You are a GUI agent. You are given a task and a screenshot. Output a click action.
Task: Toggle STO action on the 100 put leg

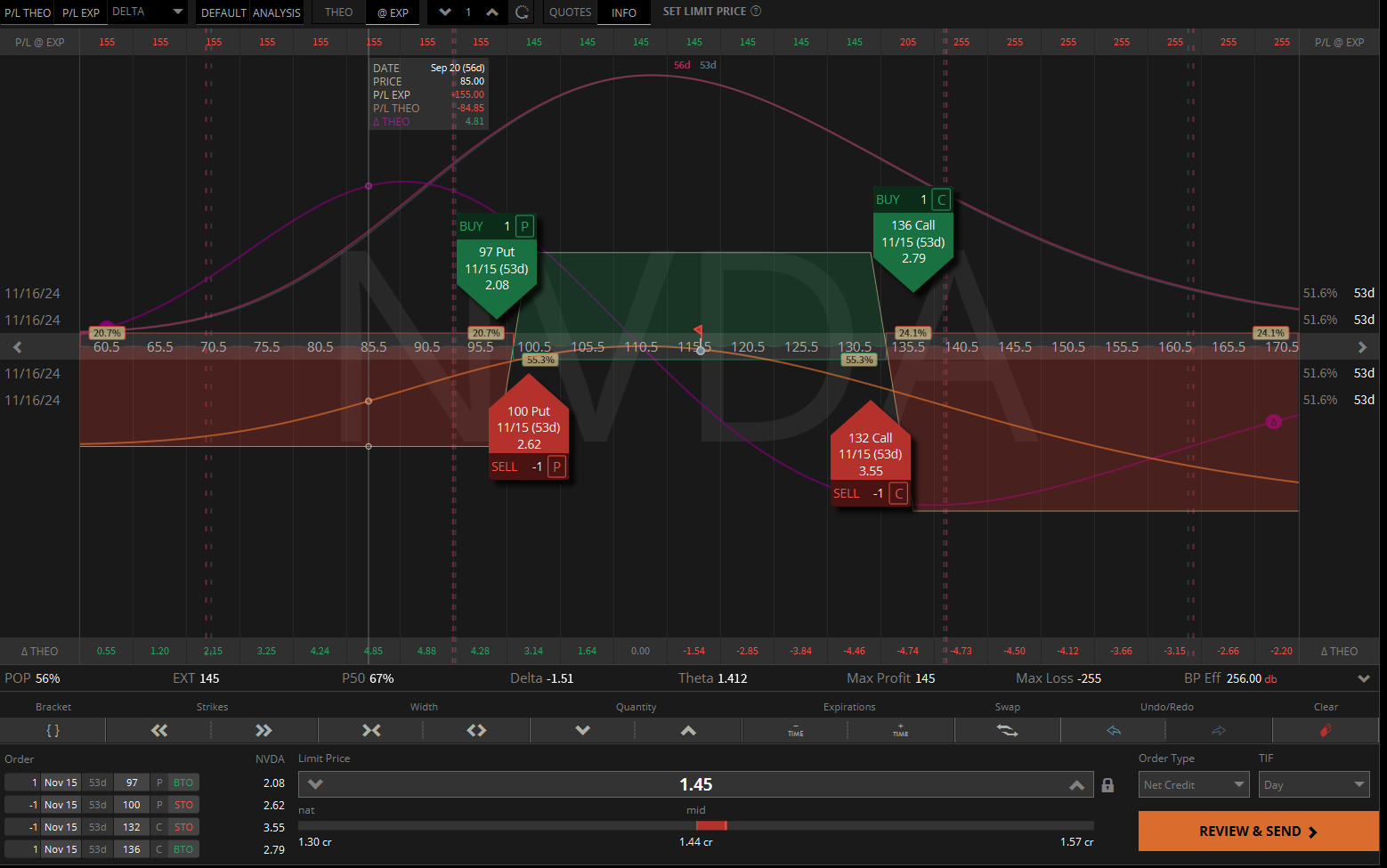[x=183, y=805]
